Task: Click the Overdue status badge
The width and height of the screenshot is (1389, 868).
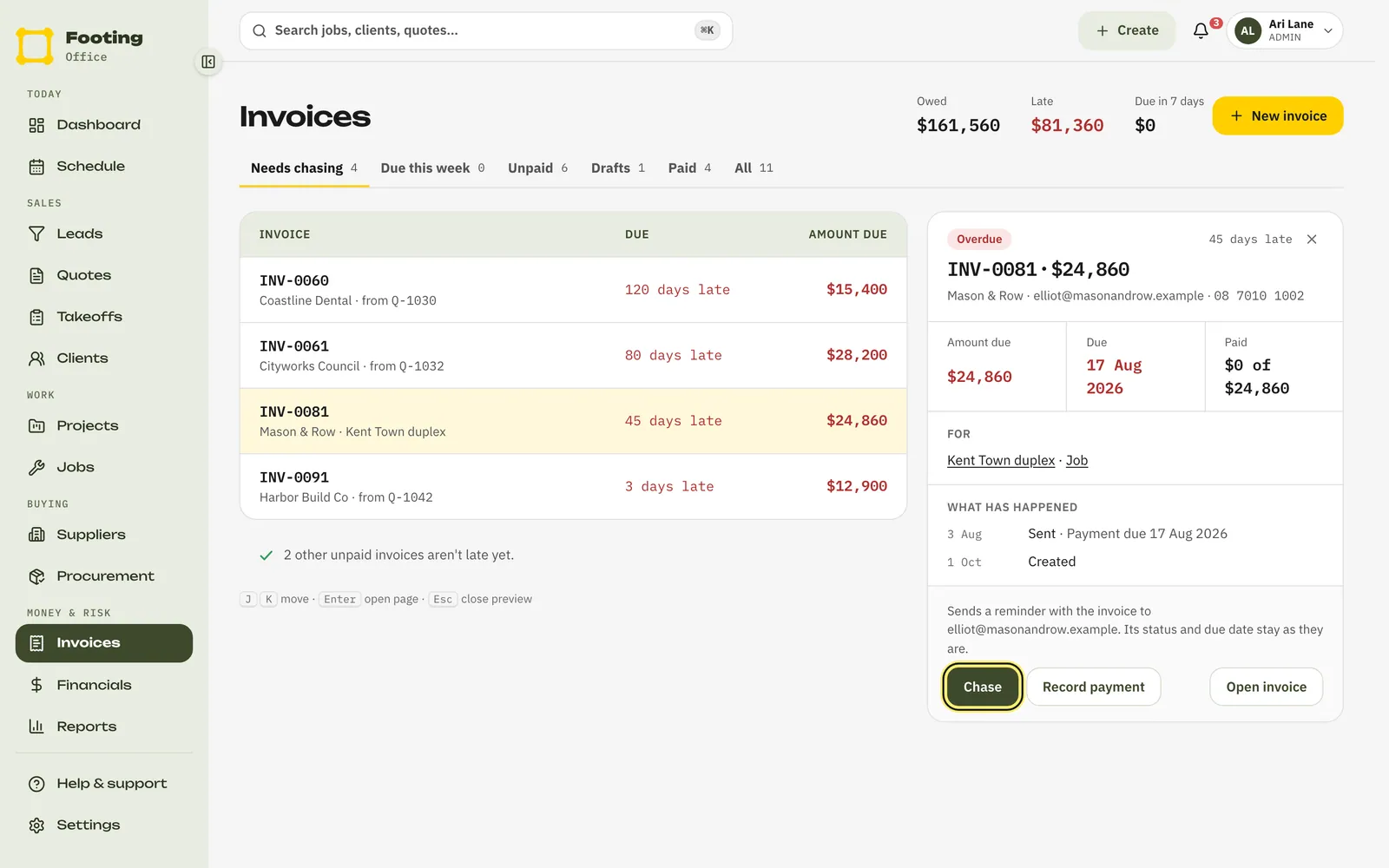Action: pos(979,240)
